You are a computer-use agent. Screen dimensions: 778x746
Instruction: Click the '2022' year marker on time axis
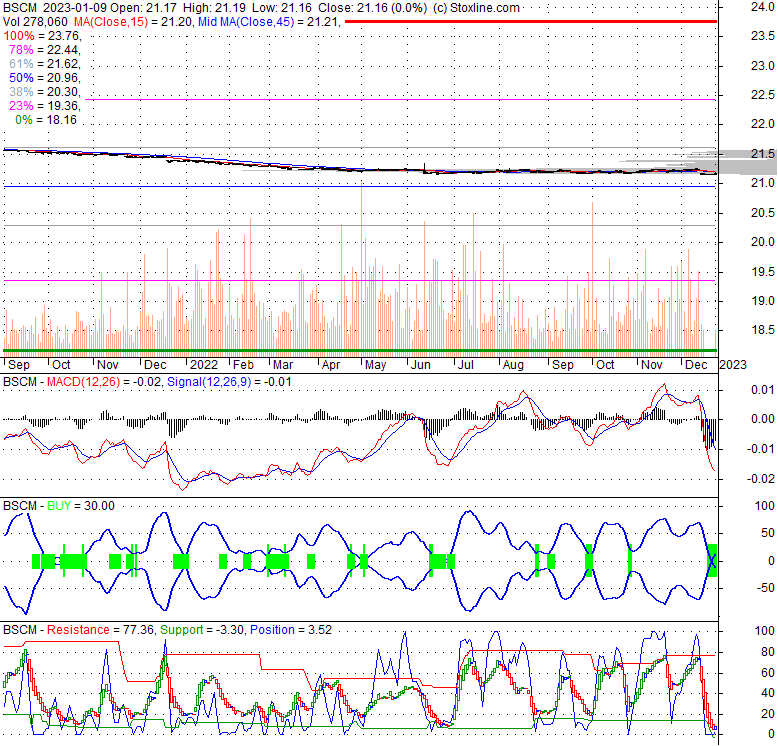(204, 365)
